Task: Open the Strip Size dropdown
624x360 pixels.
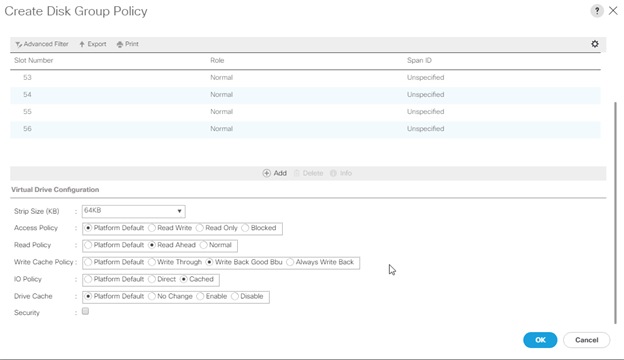Action: [133, 211]
